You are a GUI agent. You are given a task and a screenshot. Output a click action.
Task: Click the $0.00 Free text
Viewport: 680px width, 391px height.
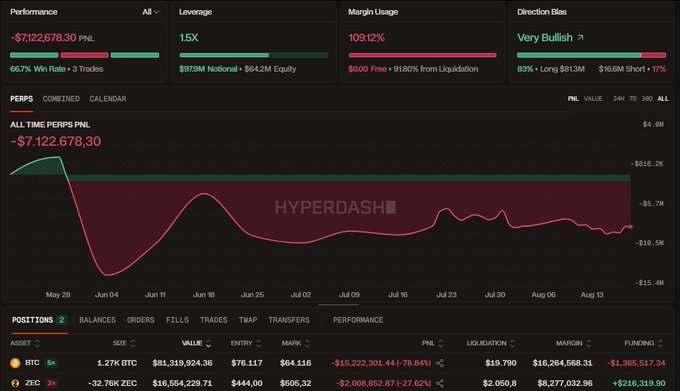click(367, 69)
